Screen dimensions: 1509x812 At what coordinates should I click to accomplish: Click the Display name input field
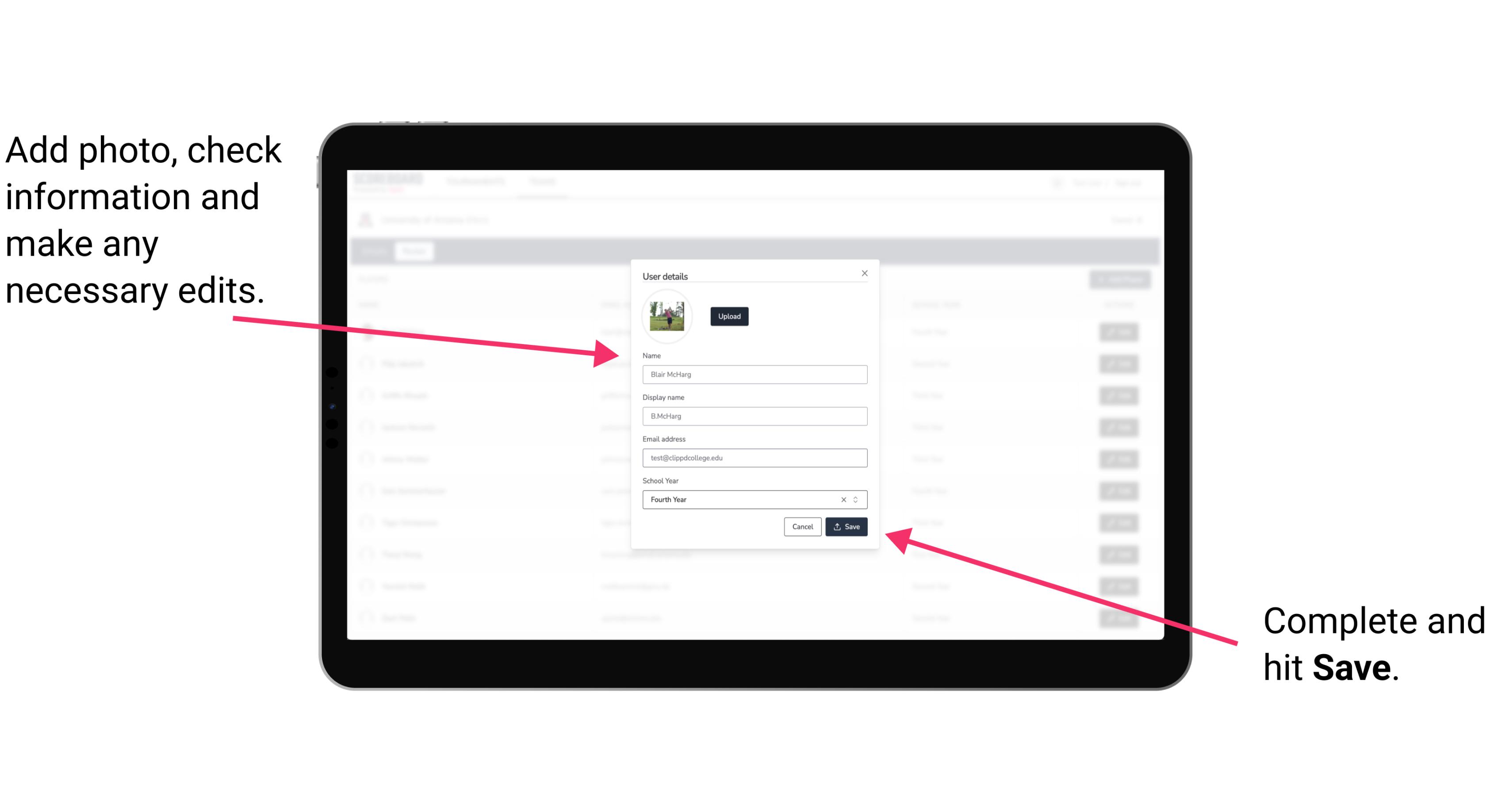coord(753,416)
